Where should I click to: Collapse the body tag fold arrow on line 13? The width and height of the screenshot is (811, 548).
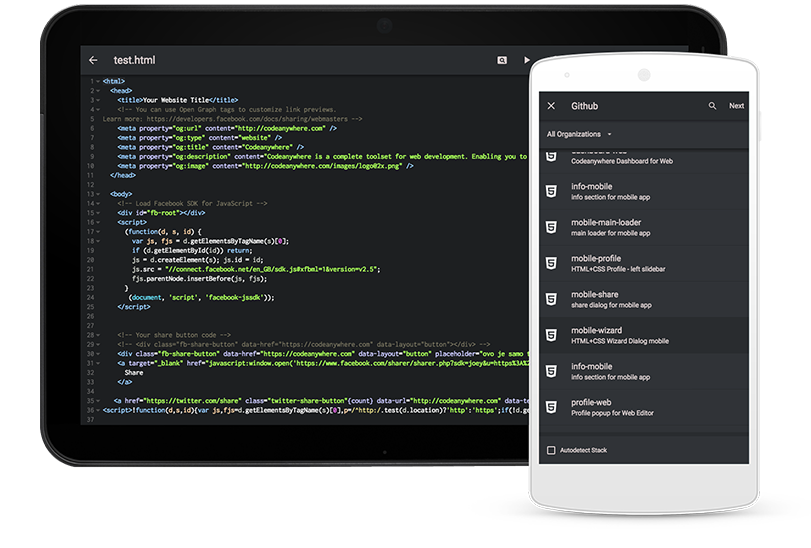(x=98, y=194)
